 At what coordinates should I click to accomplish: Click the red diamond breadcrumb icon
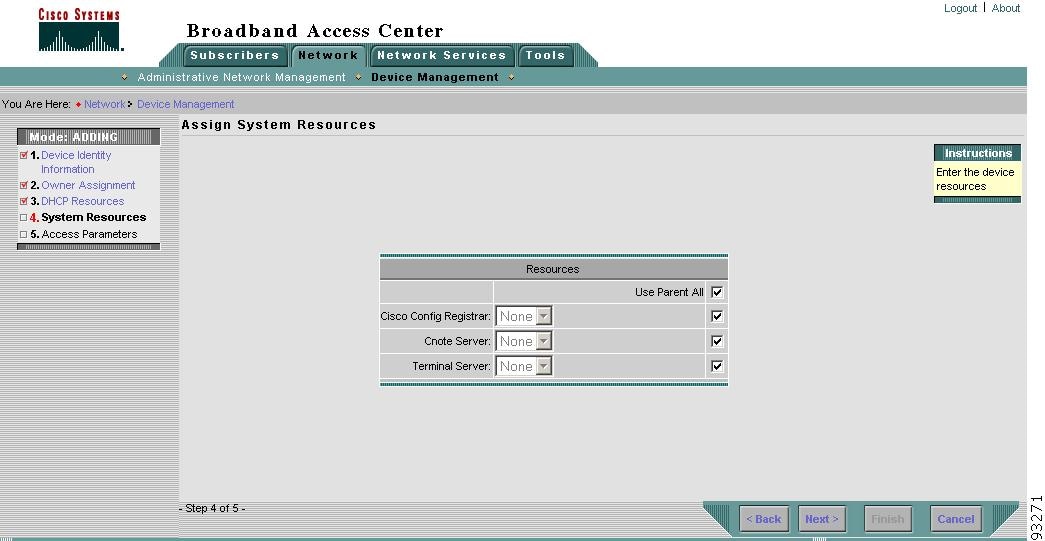click(x=79, y=105)
